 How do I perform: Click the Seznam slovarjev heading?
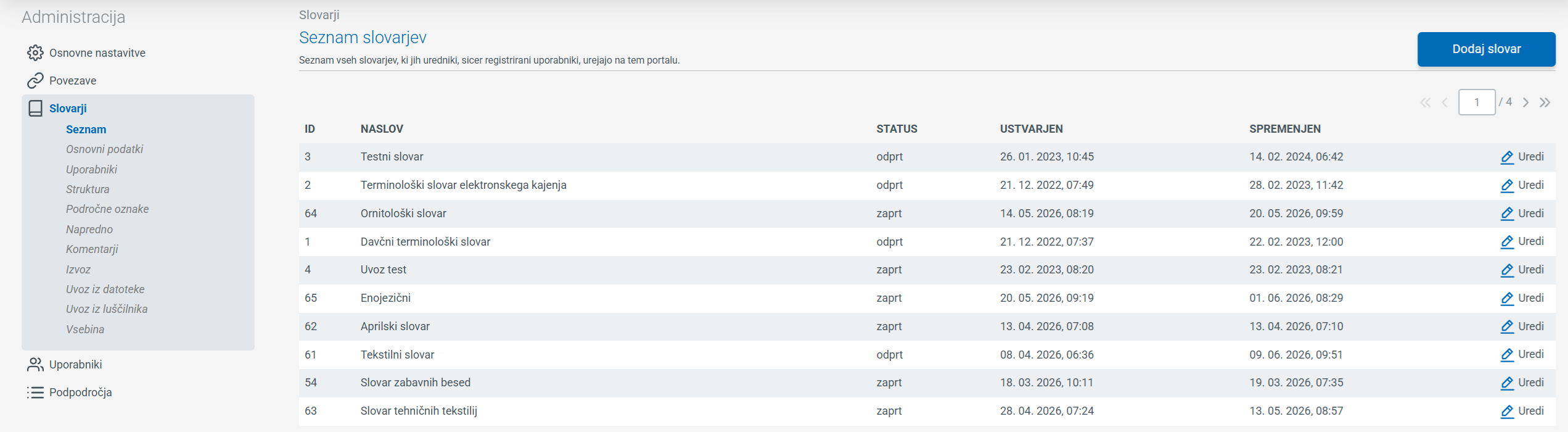[x=363, y=38]
